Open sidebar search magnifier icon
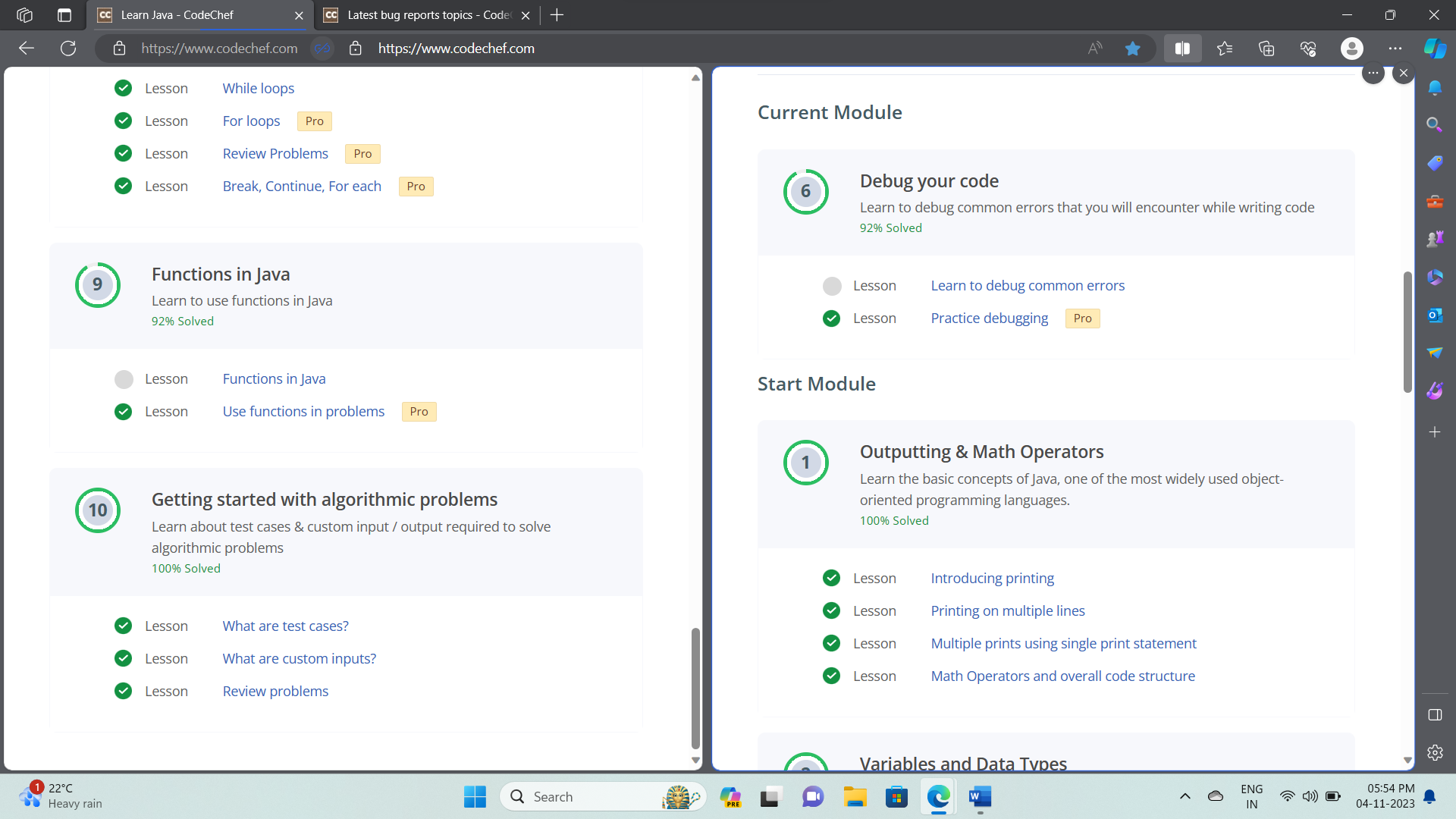 [x=1434, y=124]
